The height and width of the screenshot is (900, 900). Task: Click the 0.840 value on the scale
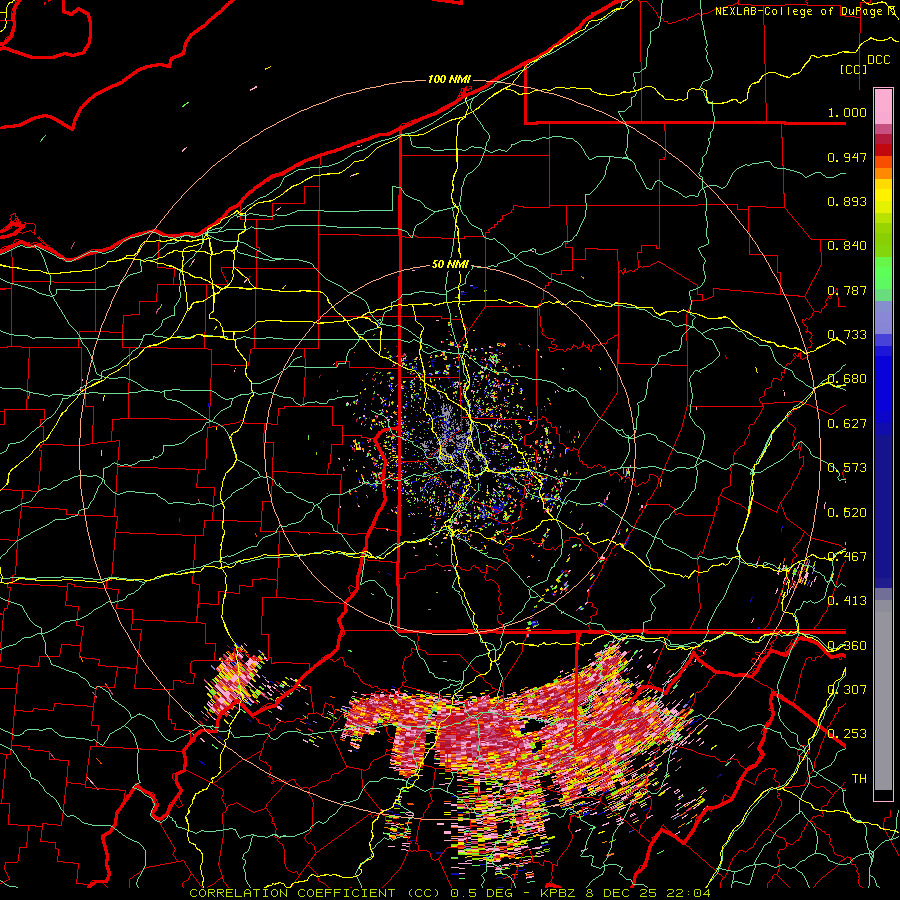847,246
